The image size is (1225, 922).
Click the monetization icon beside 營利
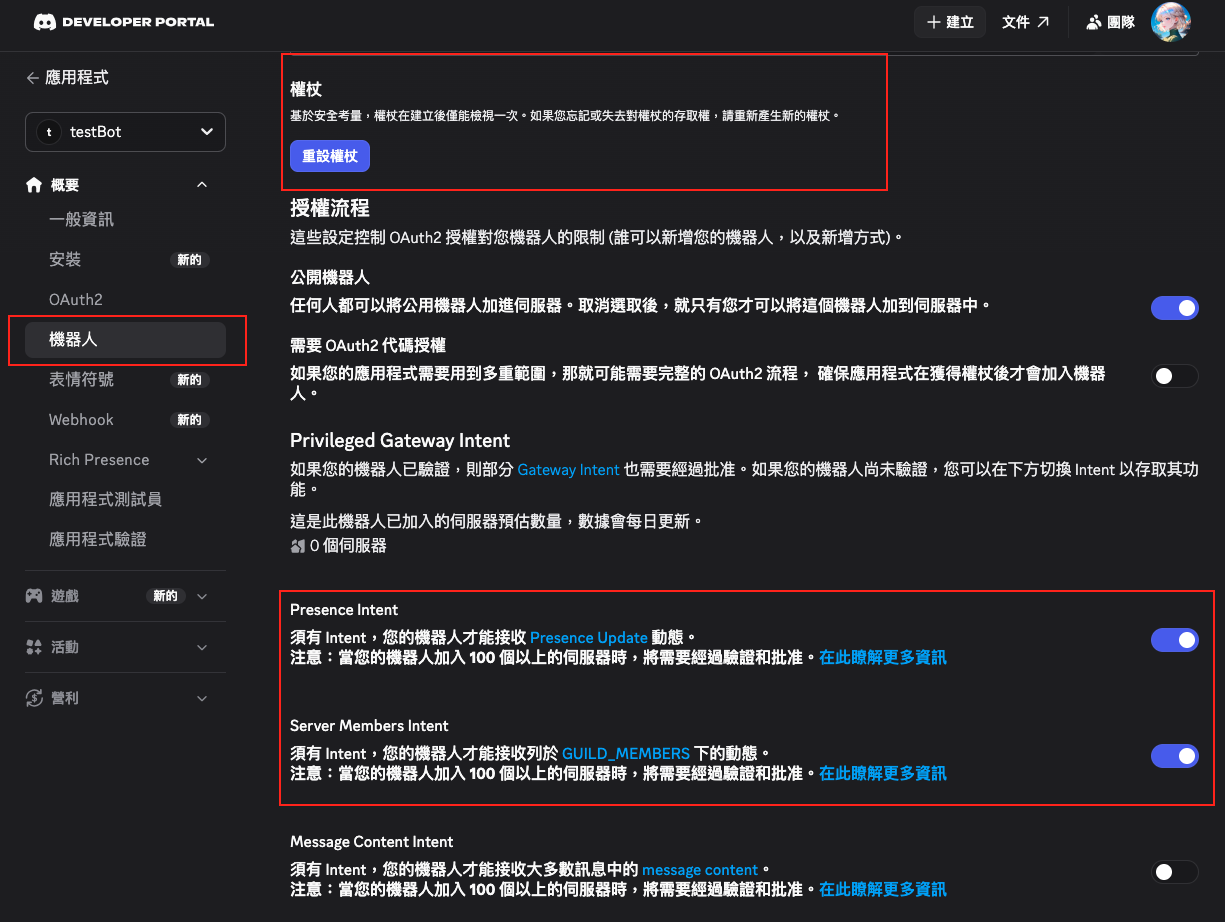(x=34, y=698)
